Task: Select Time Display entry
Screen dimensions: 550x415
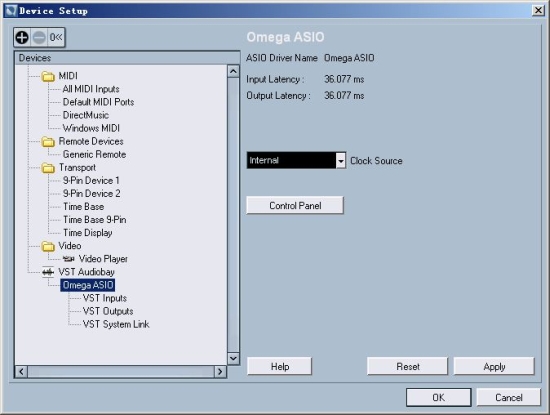Action: pos(87,233)
